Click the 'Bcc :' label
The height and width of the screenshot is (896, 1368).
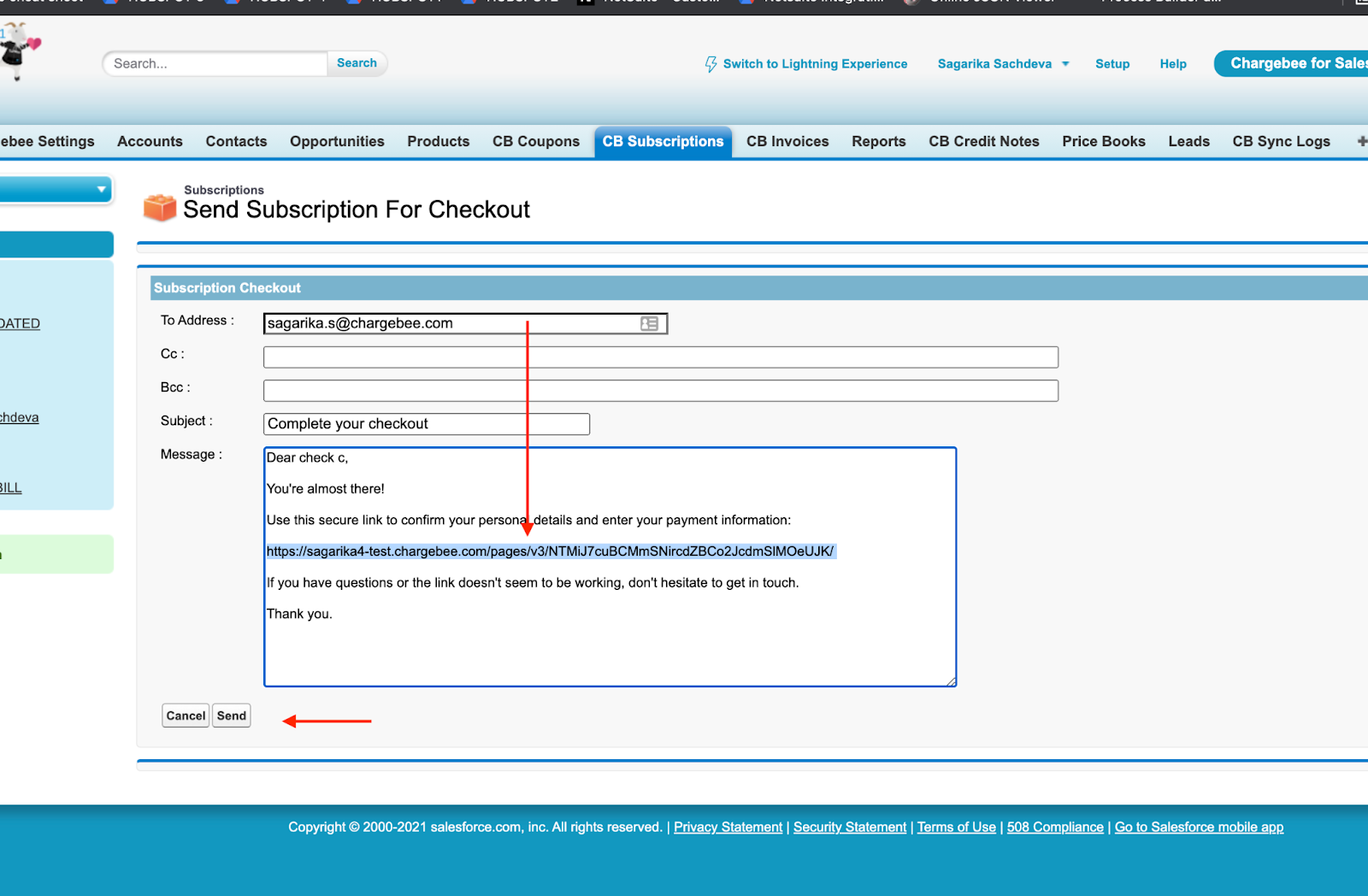click(175, 387)
